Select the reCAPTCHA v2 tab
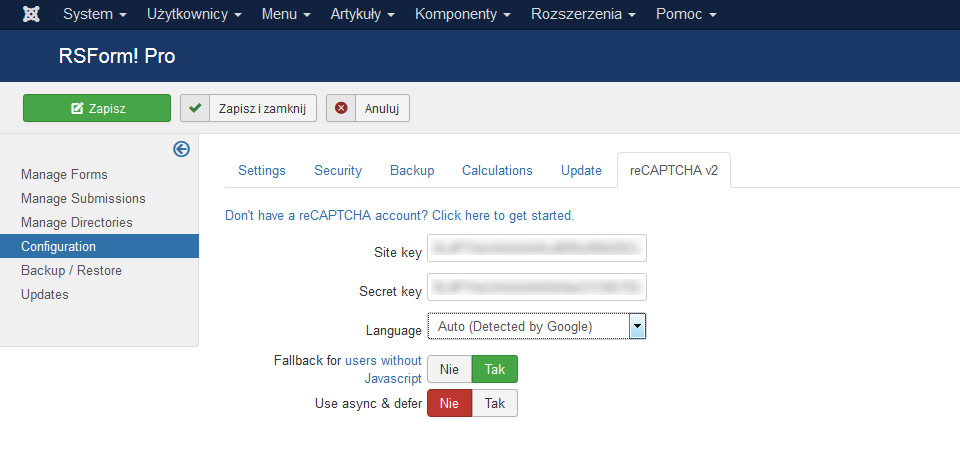 (x=673, y=170)
